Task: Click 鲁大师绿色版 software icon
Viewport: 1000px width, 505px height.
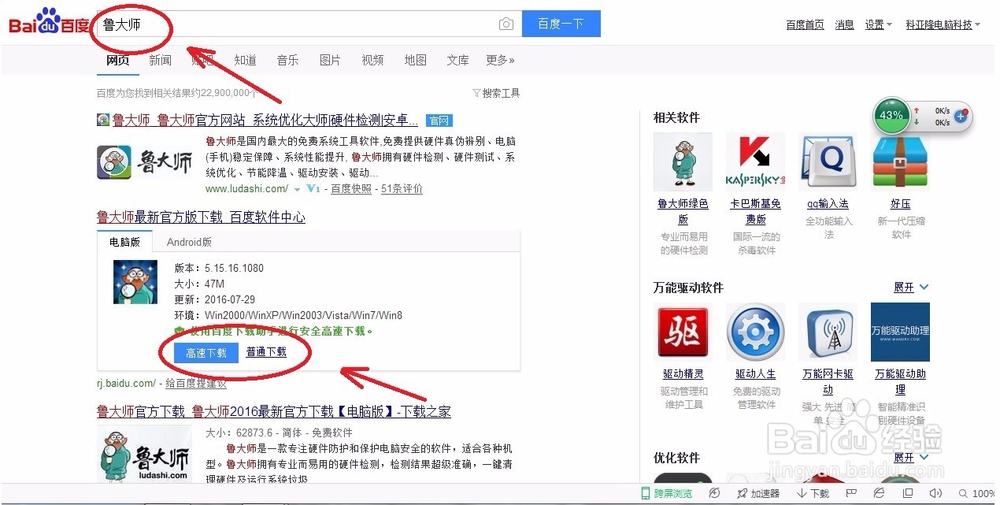Action: (682, 161)
